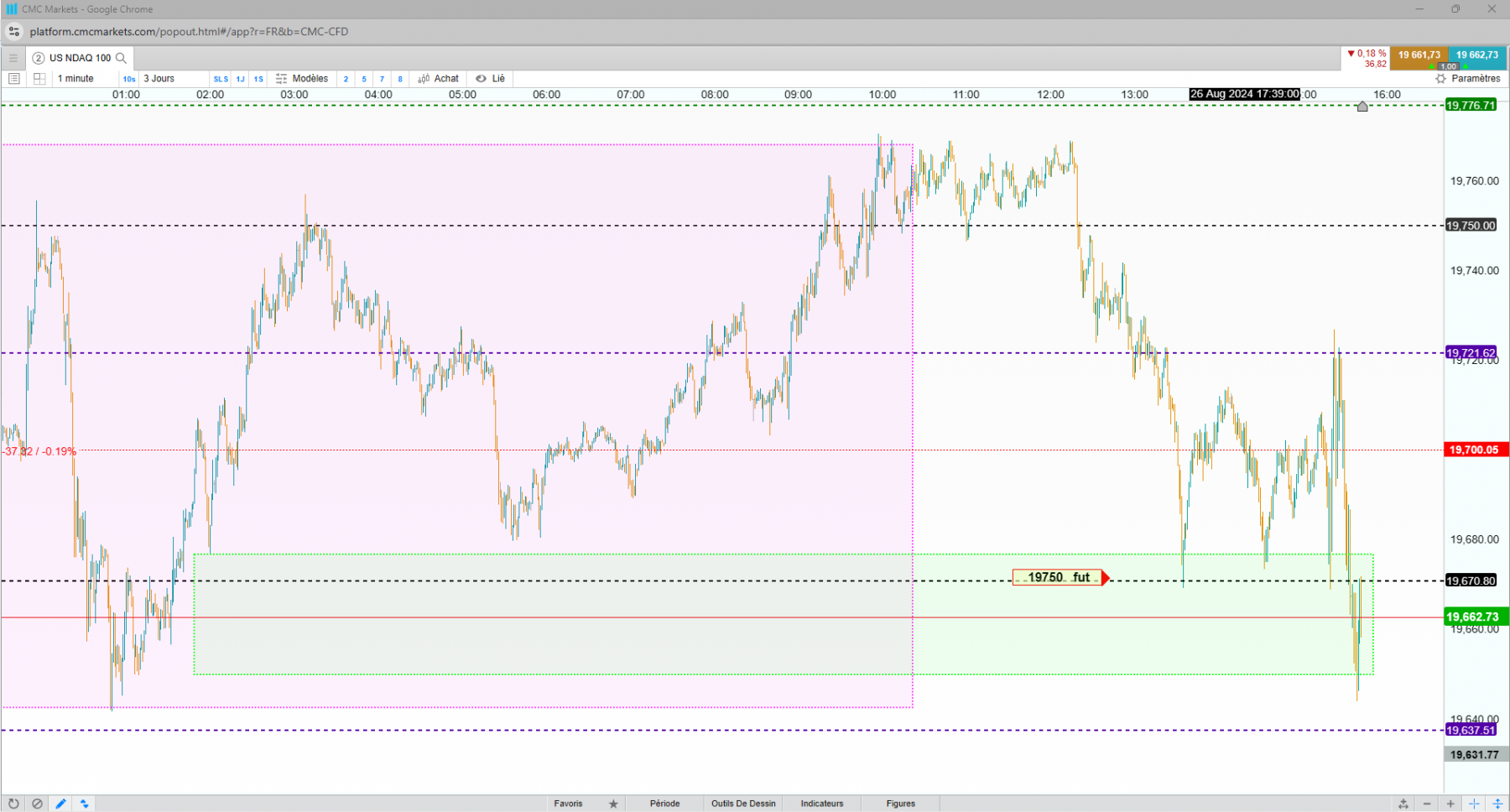Click the 1,00 spread badge
The image size is (1510, 812).
1449,66
